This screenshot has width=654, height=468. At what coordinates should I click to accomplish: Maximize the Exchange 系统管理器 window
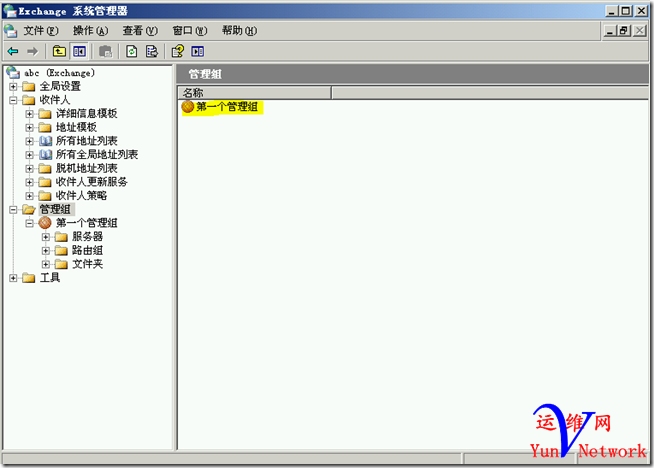point(626,11)
